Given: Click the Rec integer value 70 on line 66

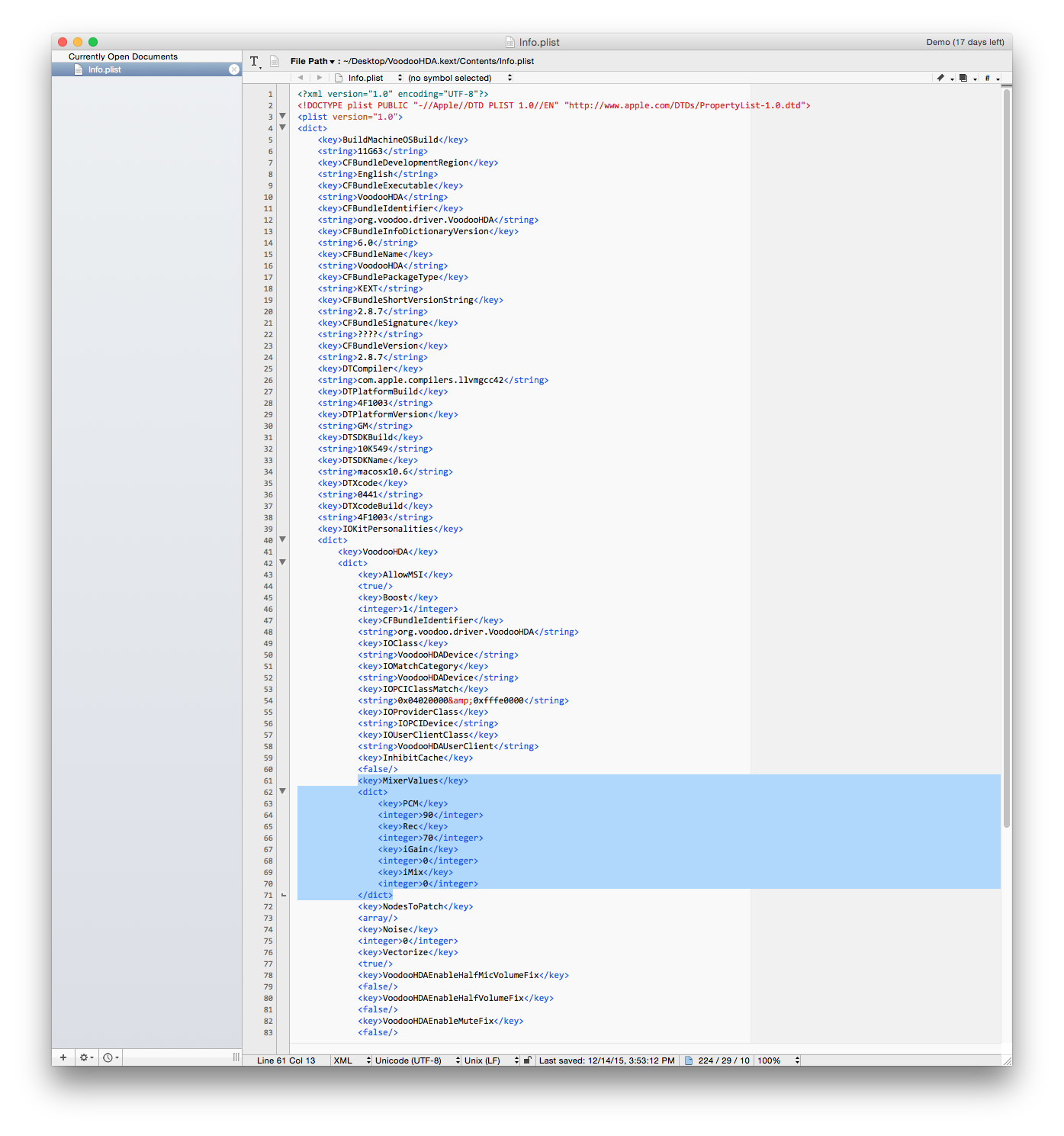Looking at the screenshot, I should 428,838.
